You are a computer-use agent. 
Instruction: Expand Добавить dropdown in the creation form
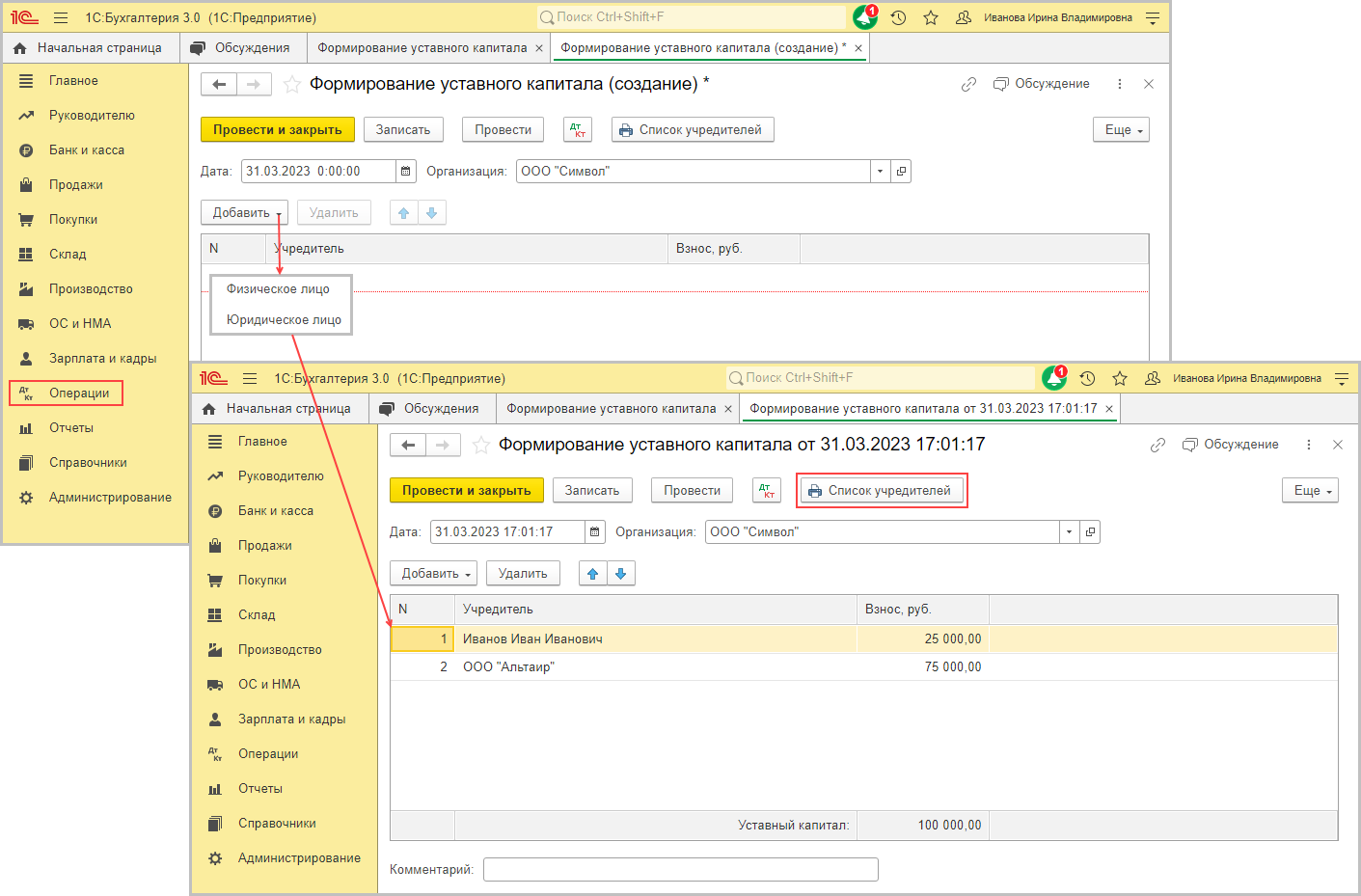tap(244, 213)
